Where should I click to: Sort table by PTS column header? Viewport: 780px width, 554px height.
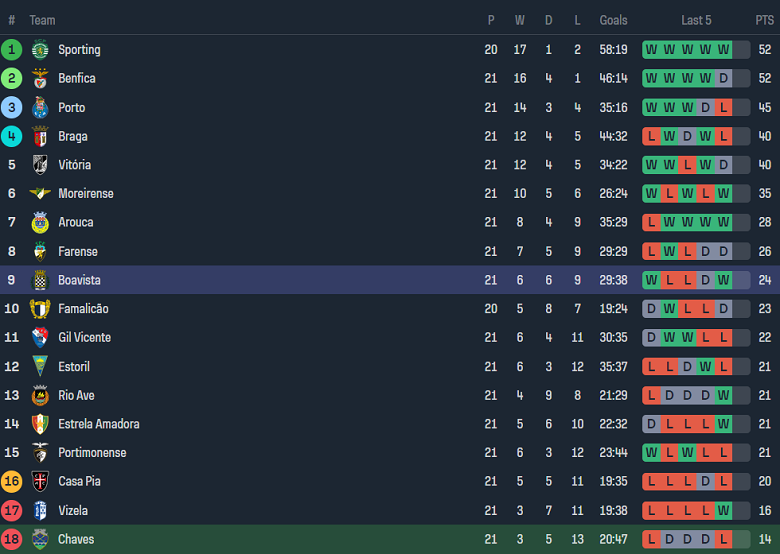(764, 20)
